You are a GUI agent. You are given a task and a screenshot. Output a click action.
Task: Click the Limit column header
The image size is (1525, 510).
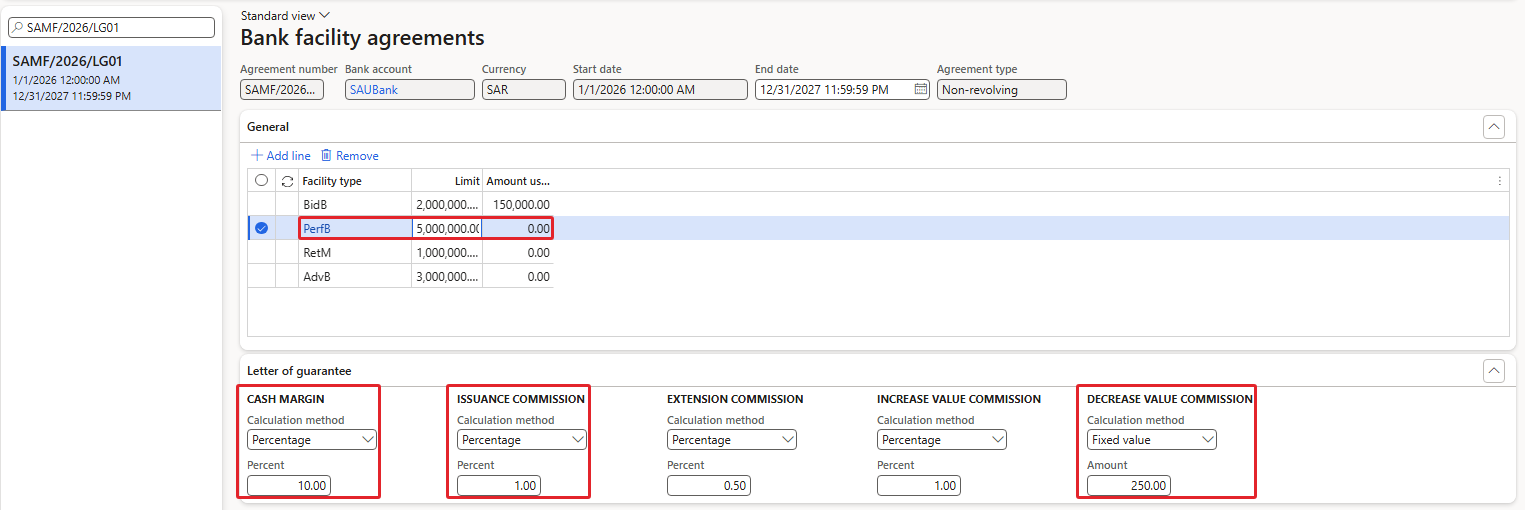click(x=447, y=181)
